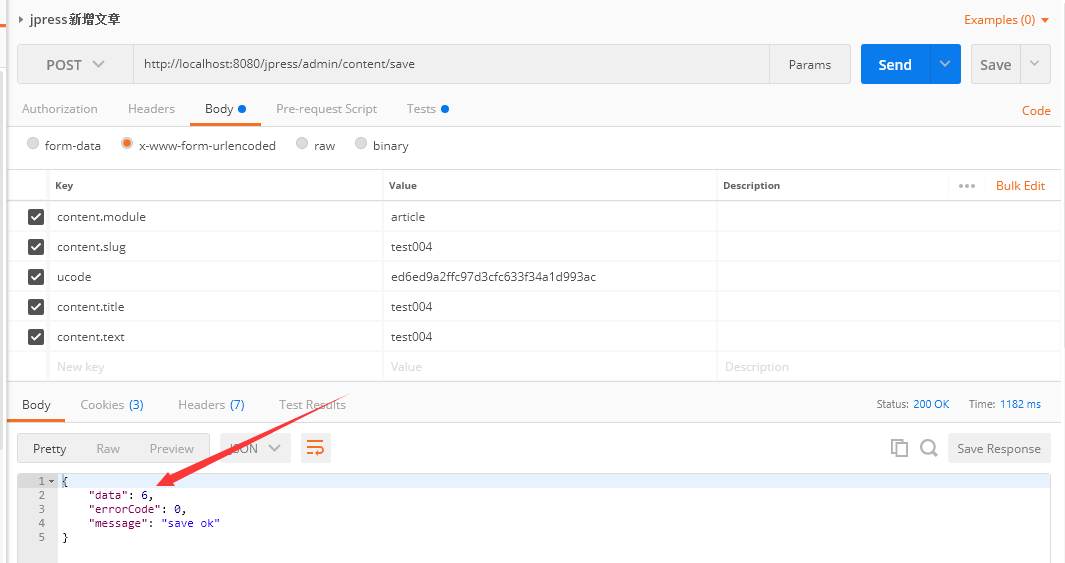Select the response Body tab
This screenshot has height=563, width=1065.
coord(36,405)
